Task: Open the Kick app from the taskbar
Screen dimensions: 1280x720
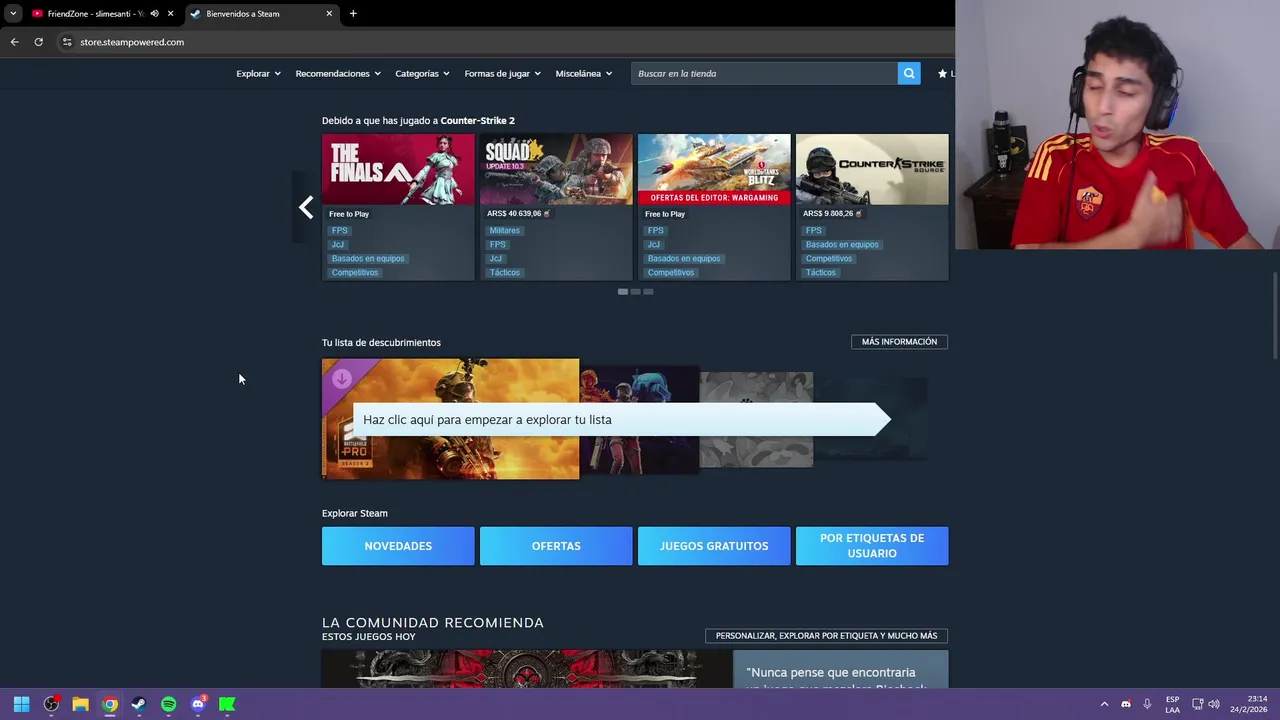Action: tap(227, 704)
